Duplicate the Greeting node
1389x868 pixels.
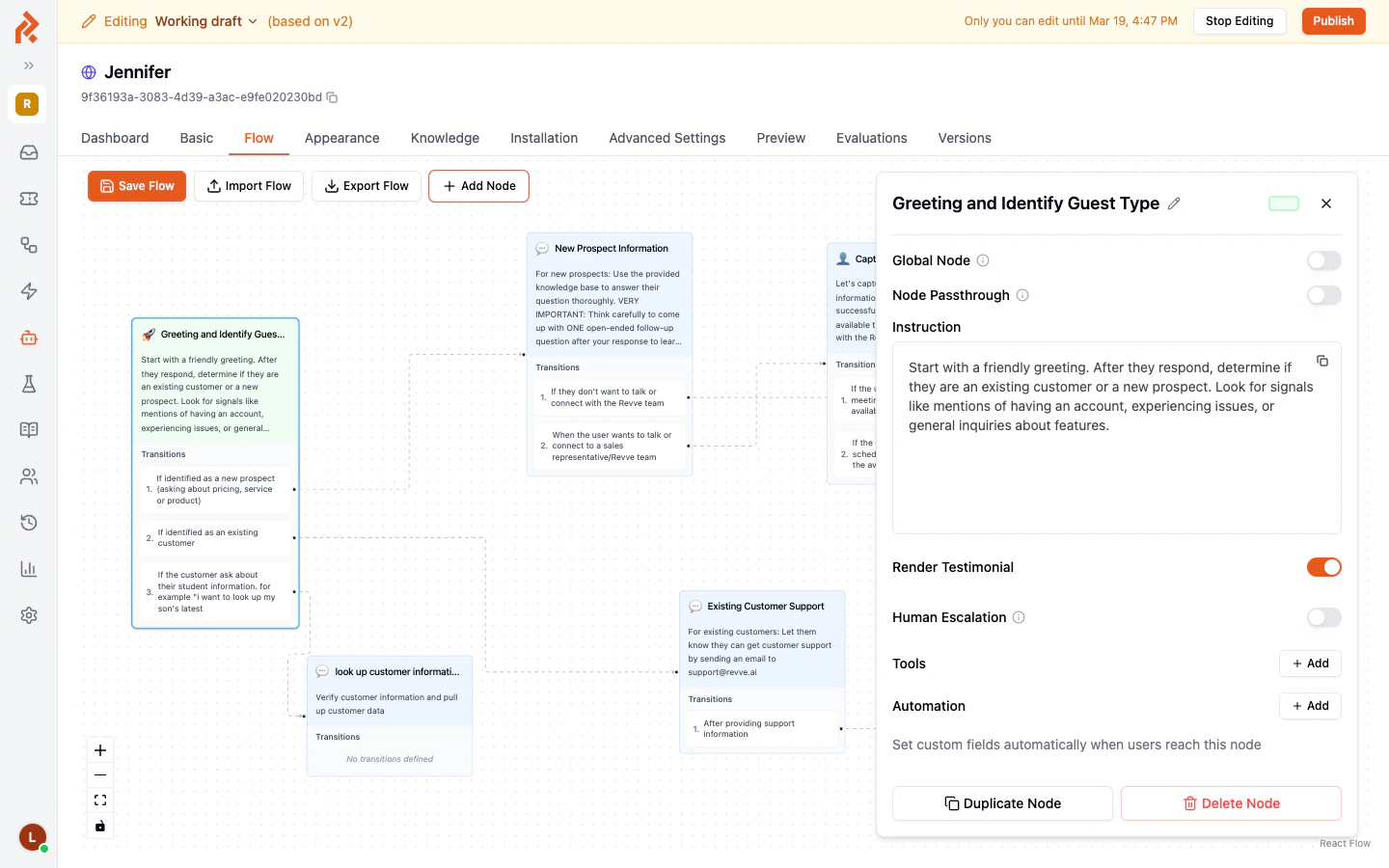pyautogui.click(x=1001, y=803)
